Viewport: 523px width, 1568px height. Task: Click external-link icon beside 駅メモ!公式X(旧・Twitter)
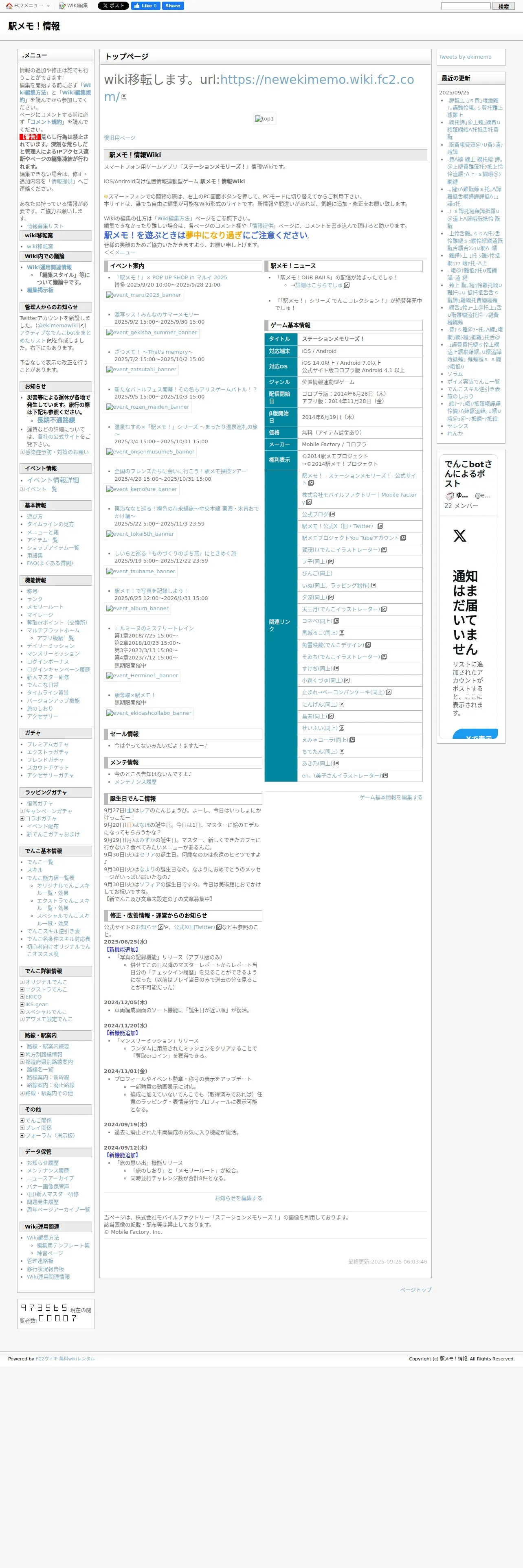click(380, 526)
